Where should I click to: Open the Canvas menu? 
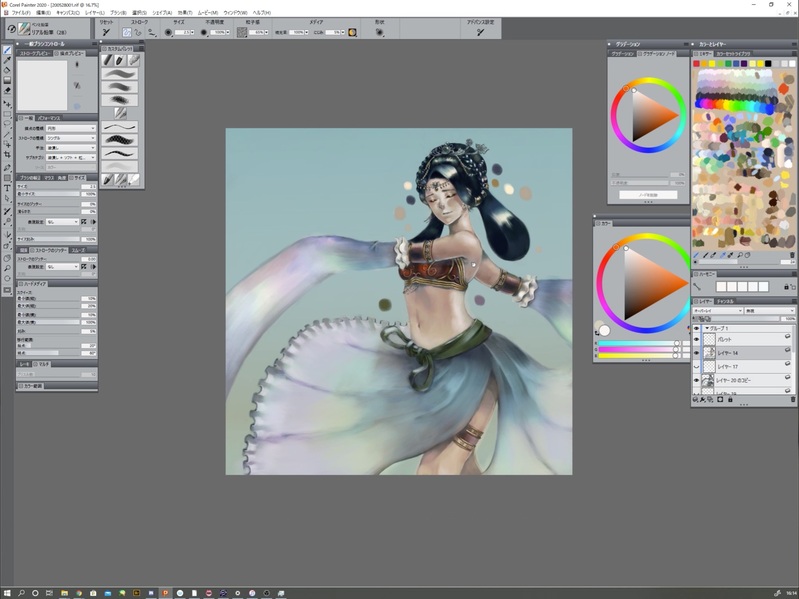pyautogui.click(x=68, y=12)
